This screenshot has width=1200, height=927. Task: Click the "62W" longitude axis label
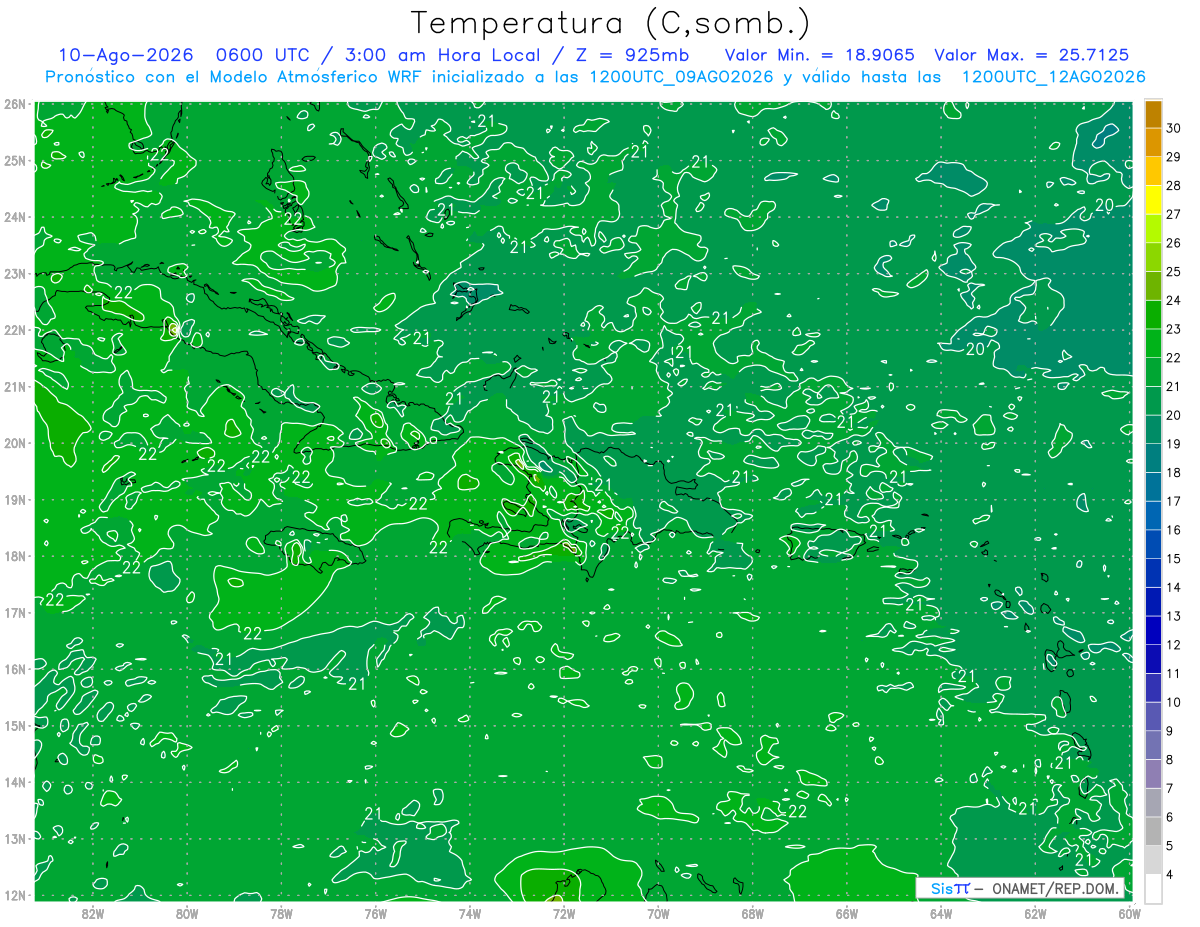point(1035,912)
